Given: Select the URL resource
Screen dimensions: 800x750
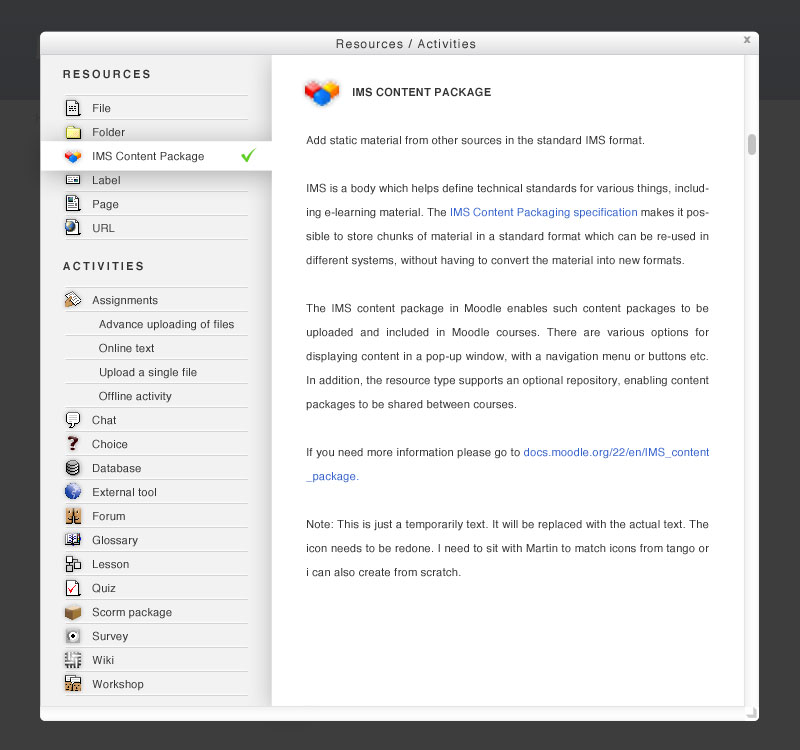Looking at the screenshot, I should 156,228.
